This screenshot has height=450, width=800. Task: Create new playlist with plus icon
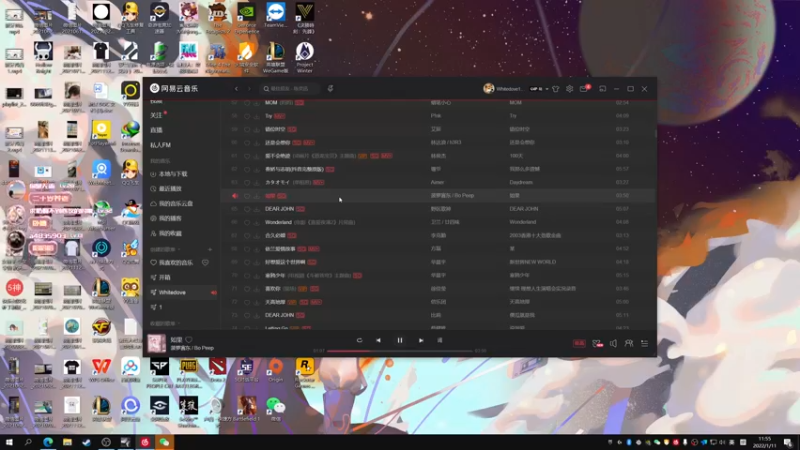click(210, 250)
